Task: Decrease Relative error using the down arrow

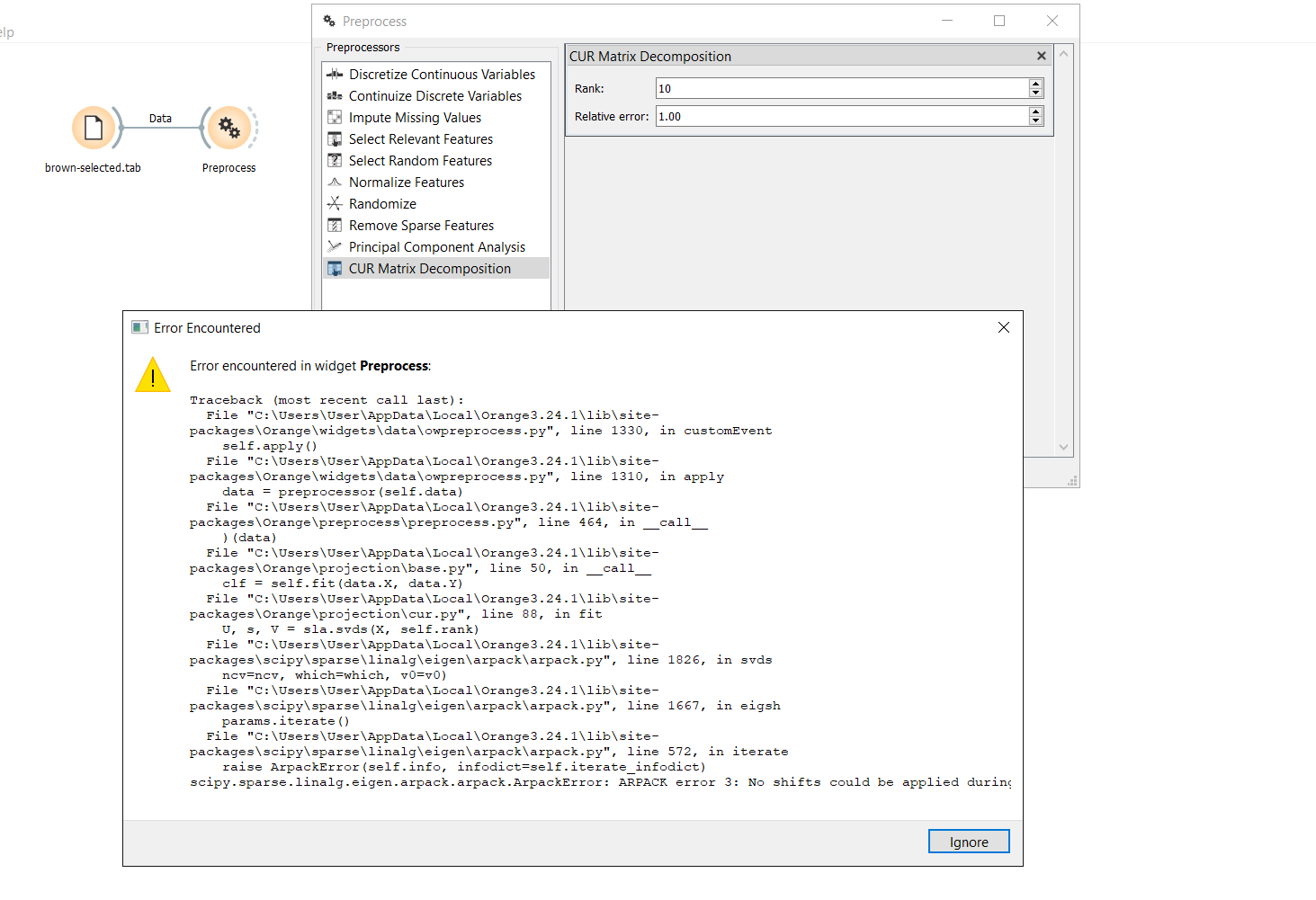Action: [1035, 120]
